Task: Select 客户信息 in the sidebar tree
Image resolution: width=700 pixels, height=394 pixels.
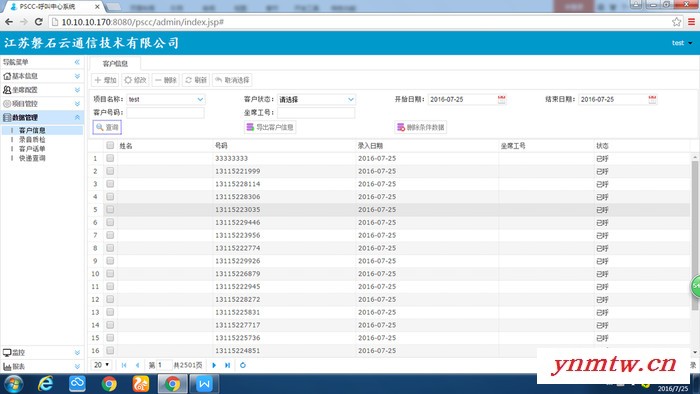Action: 32,130
